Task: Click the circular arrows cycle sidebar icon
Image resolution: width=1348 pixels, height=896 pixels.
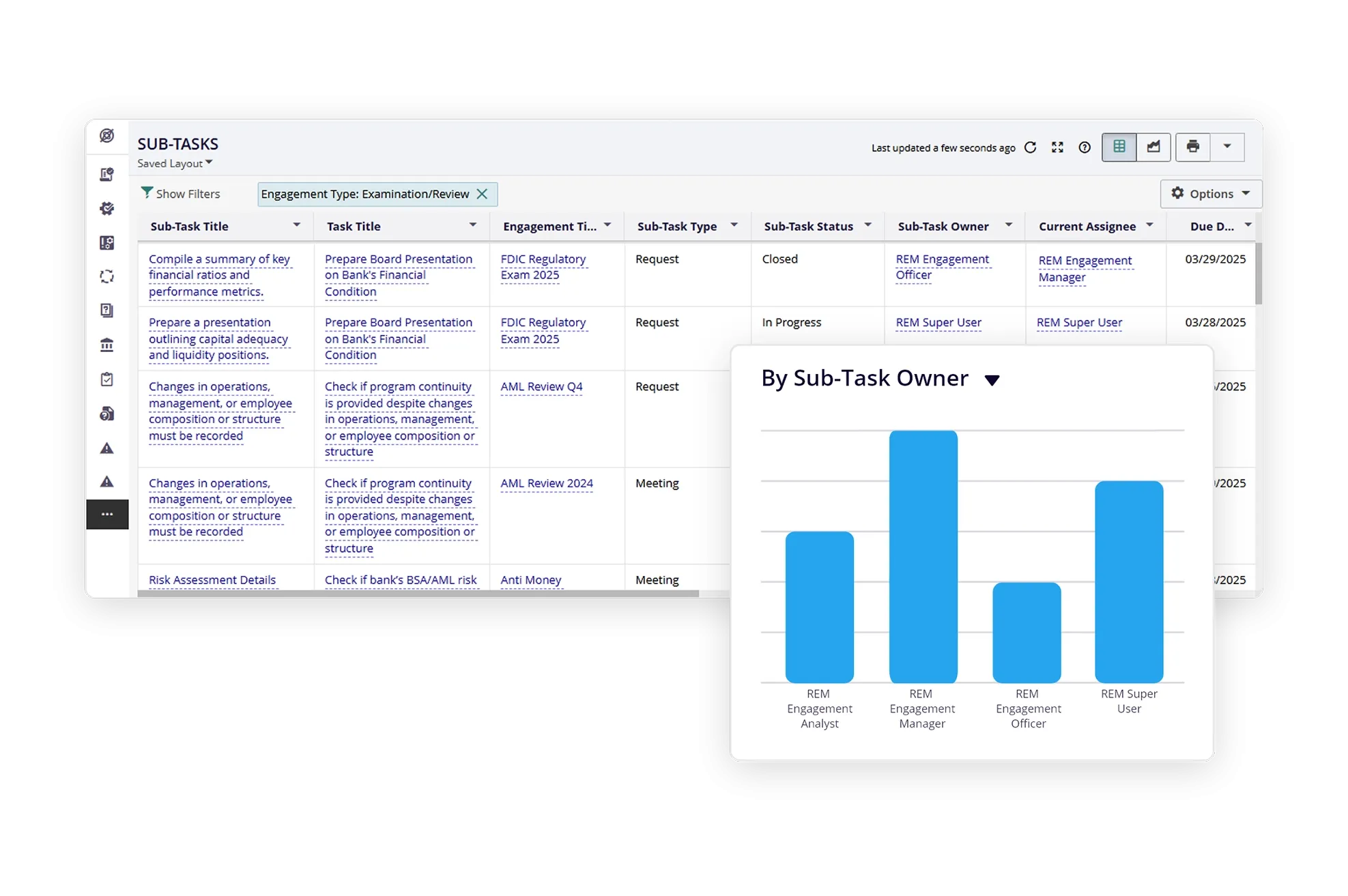Action: 107,276
